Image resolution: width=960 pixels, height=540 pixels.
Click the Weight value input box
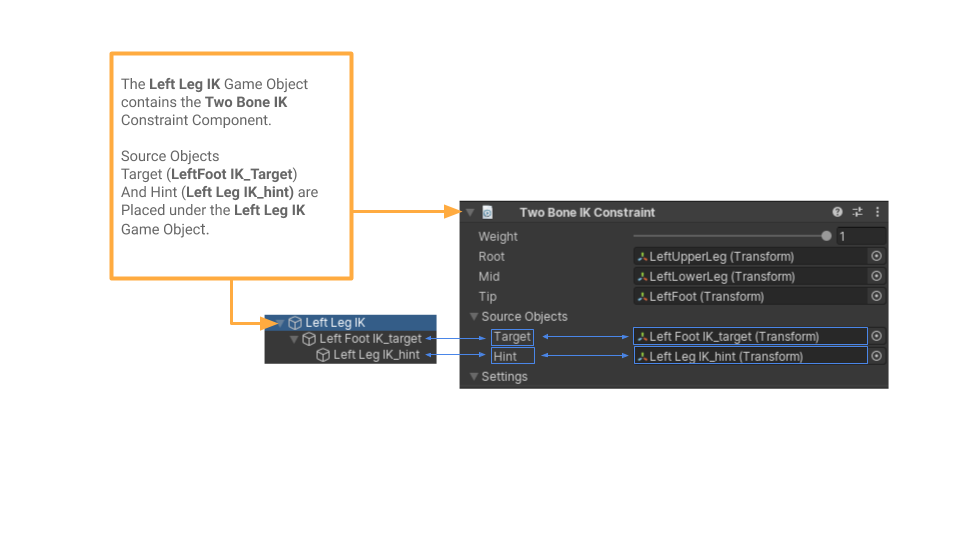[860, 236]
